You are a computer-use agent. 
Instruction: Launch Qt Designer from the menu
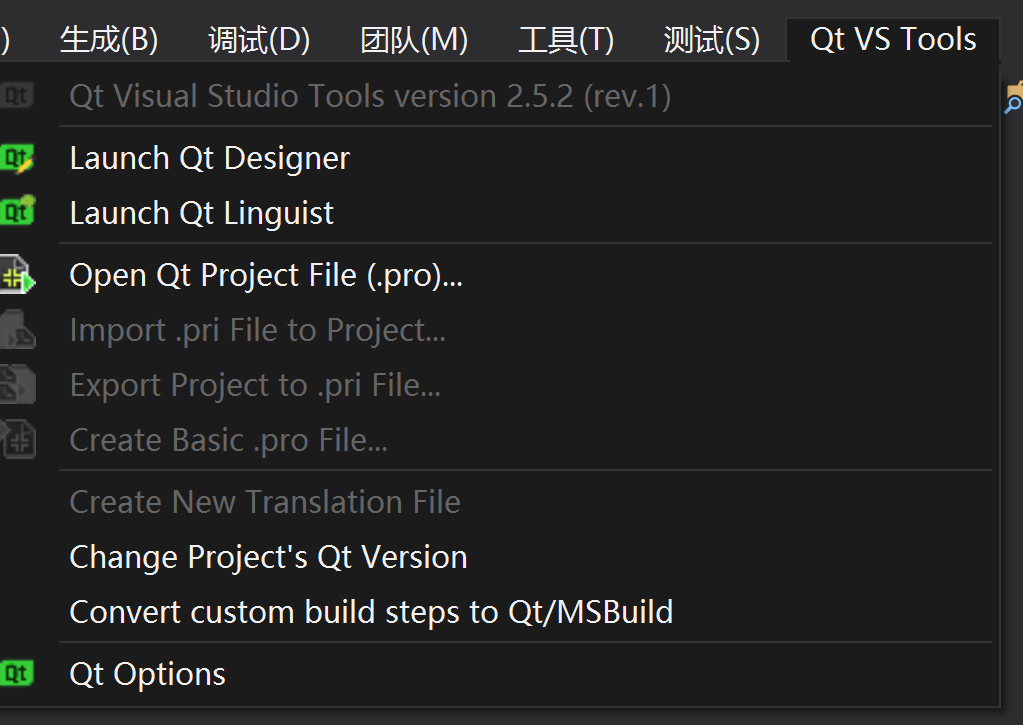(x=209, y=157)
